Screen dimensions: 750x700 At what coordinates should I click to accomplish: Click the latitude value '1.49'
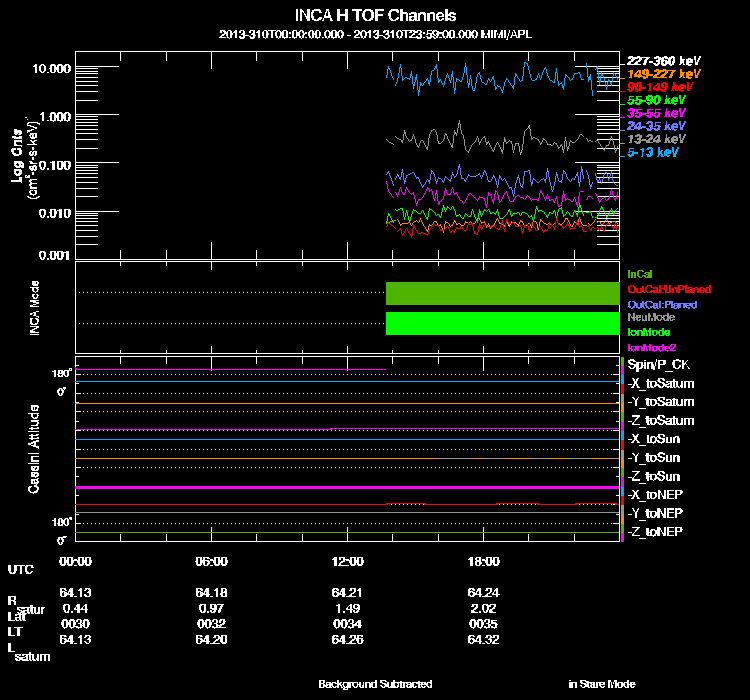pos(348,609)
